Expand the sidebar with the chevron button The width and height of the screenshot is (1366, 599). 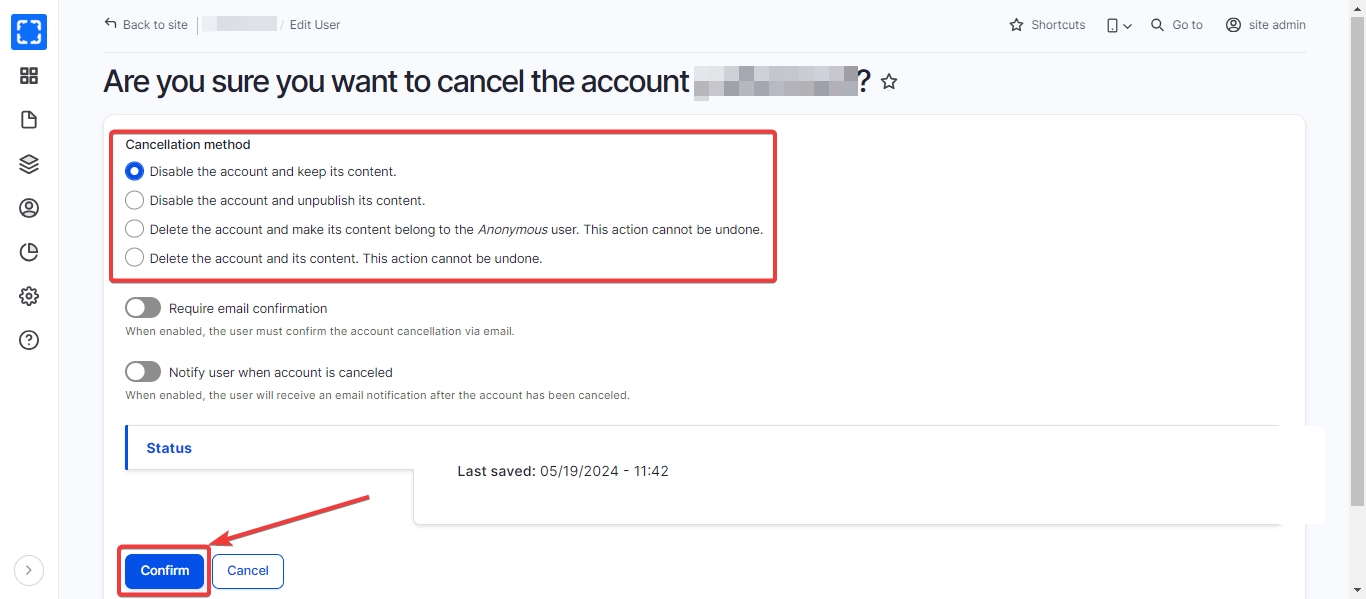click(29, 570)
